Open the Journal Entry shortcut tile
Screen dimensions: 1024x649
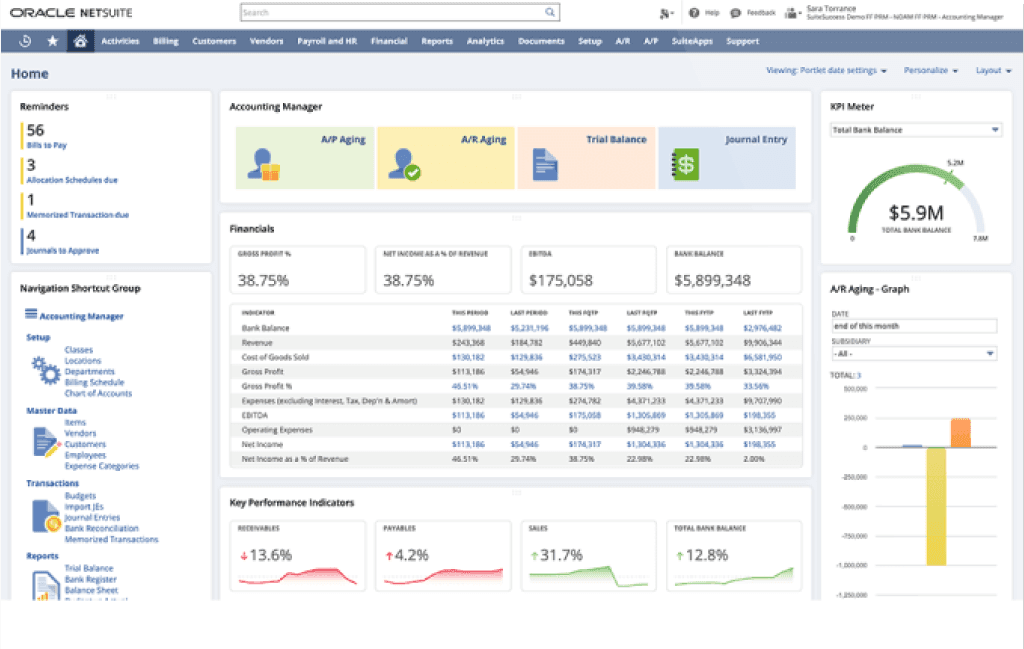(727, 158)
